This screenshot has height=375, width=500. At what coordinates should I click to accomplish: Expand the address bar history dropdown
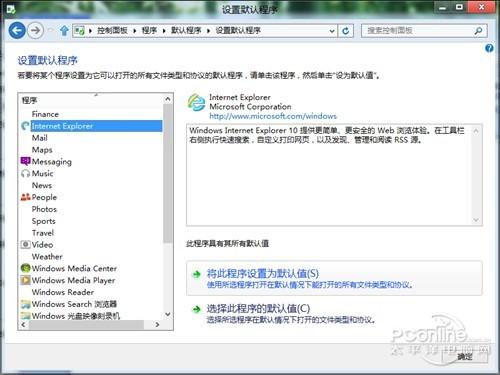tap(332, 31)
